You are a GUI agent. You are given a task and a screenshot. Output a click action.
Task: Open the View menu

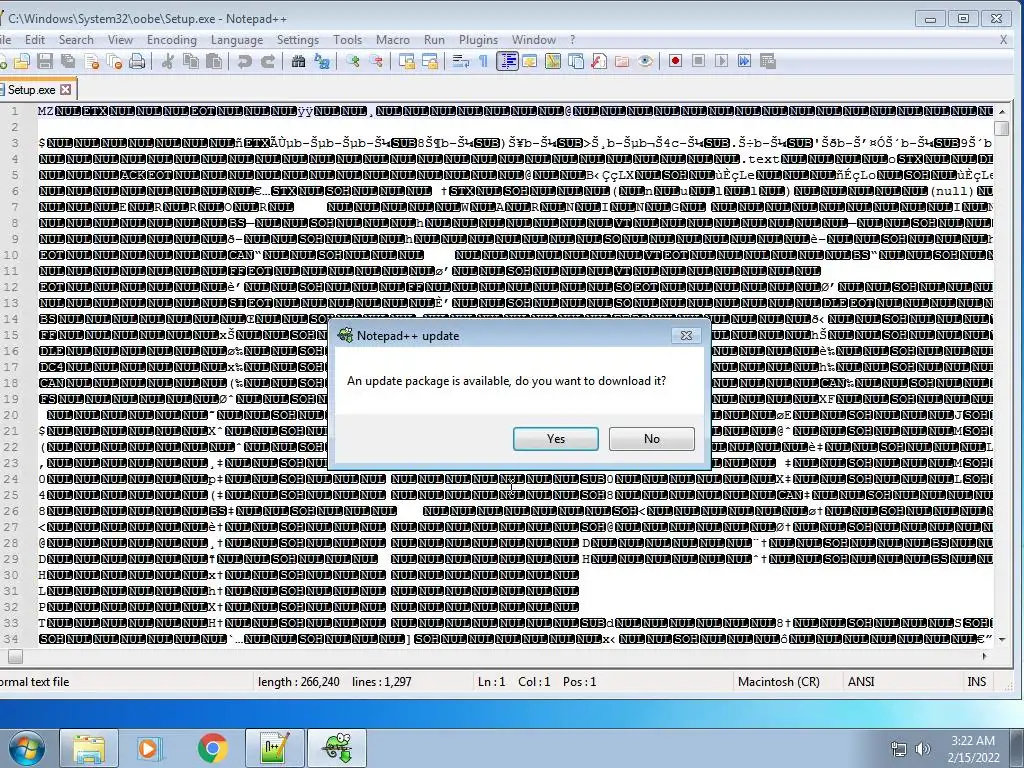point(120,40)
